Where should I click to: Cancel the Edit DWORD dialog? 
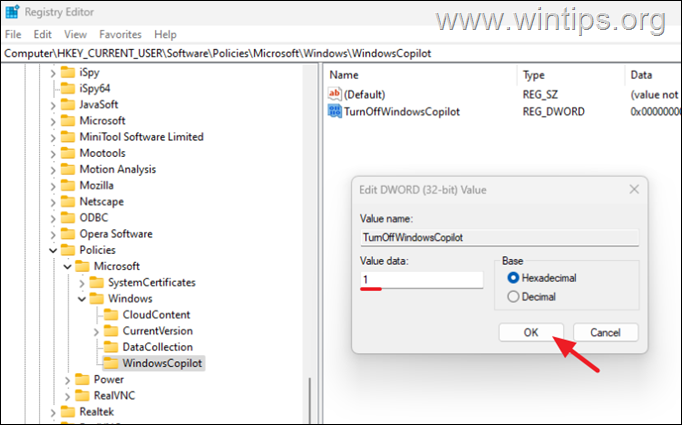pyautogui.click(x=605, y=332)
